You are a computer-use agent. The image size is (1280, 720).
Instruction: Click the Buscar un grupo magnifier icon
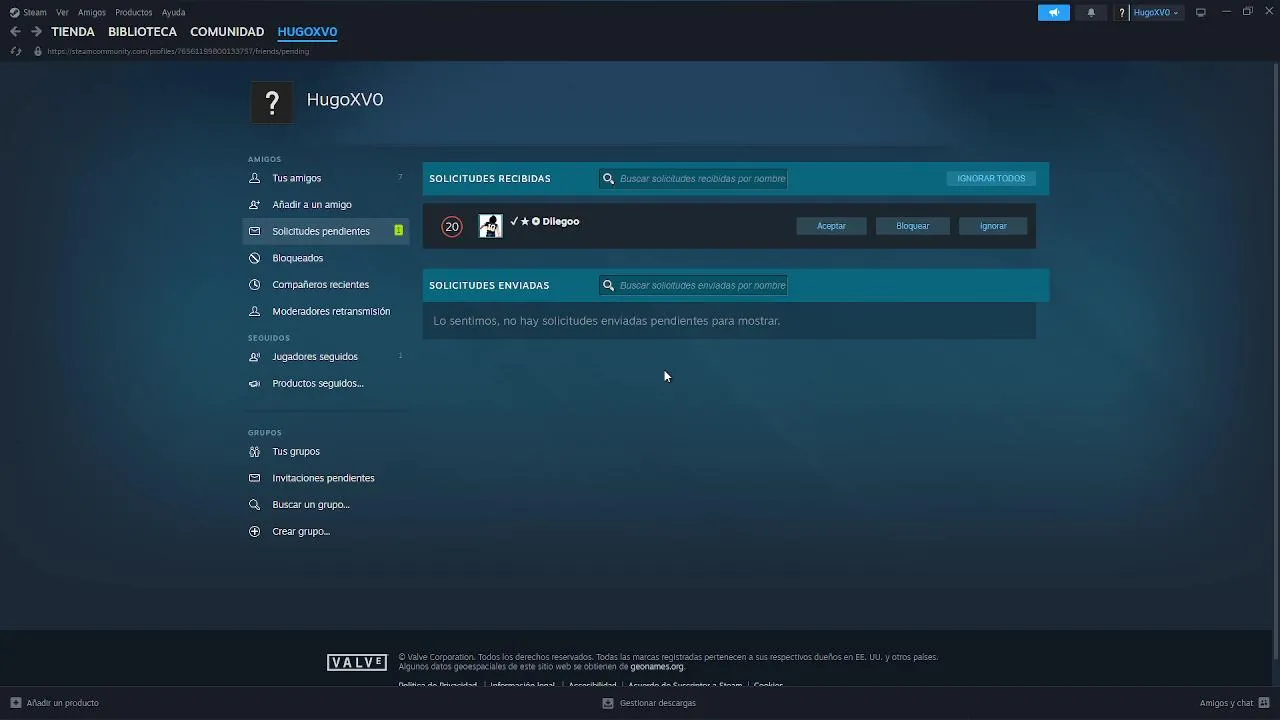pyautogui.click(x=254, y=504)
